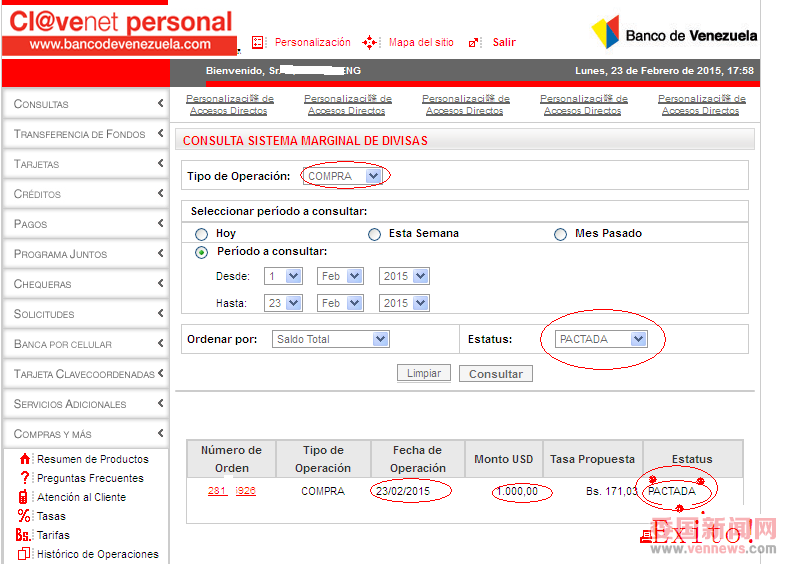Expand the Transferencia de Fondos menu
785x564 pixels.
pos(86,134)
